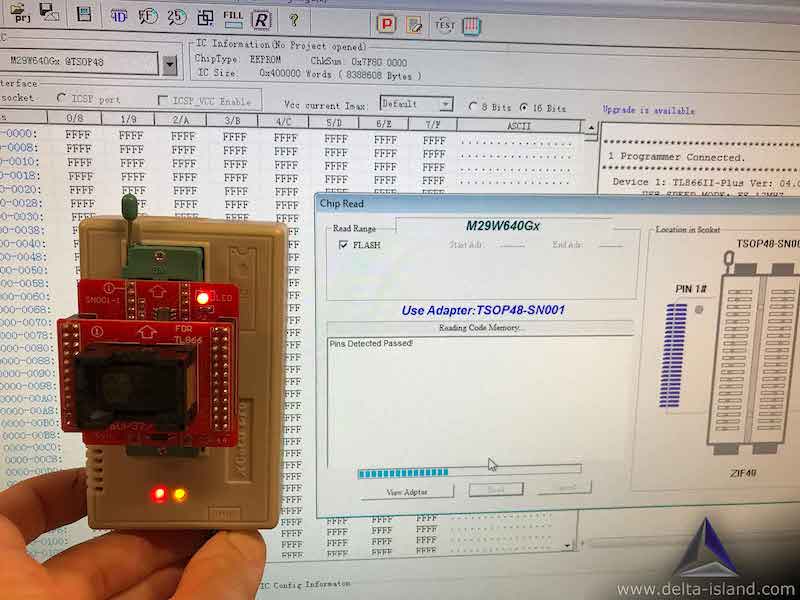Select the 8 Bits radio button
Viewport: 800px width, 600px height.
click(474, 107)
